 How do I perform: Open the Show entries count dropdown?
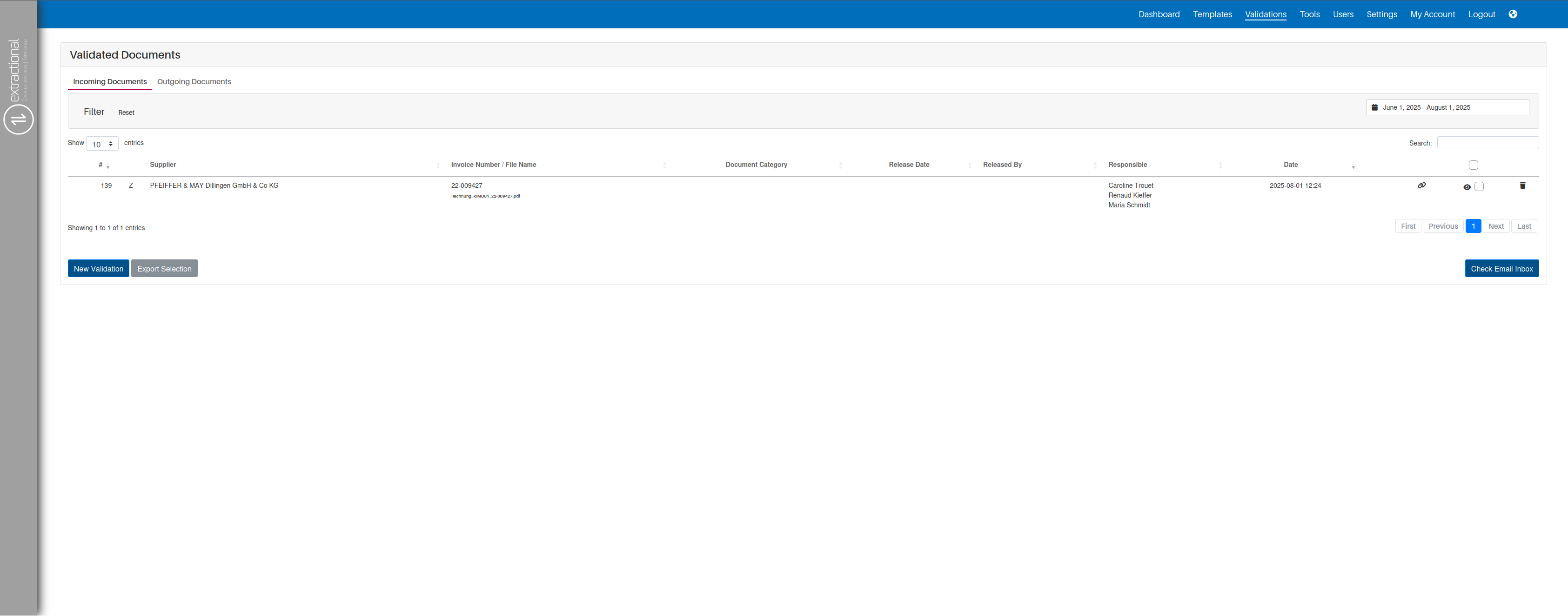click(102, 144)
